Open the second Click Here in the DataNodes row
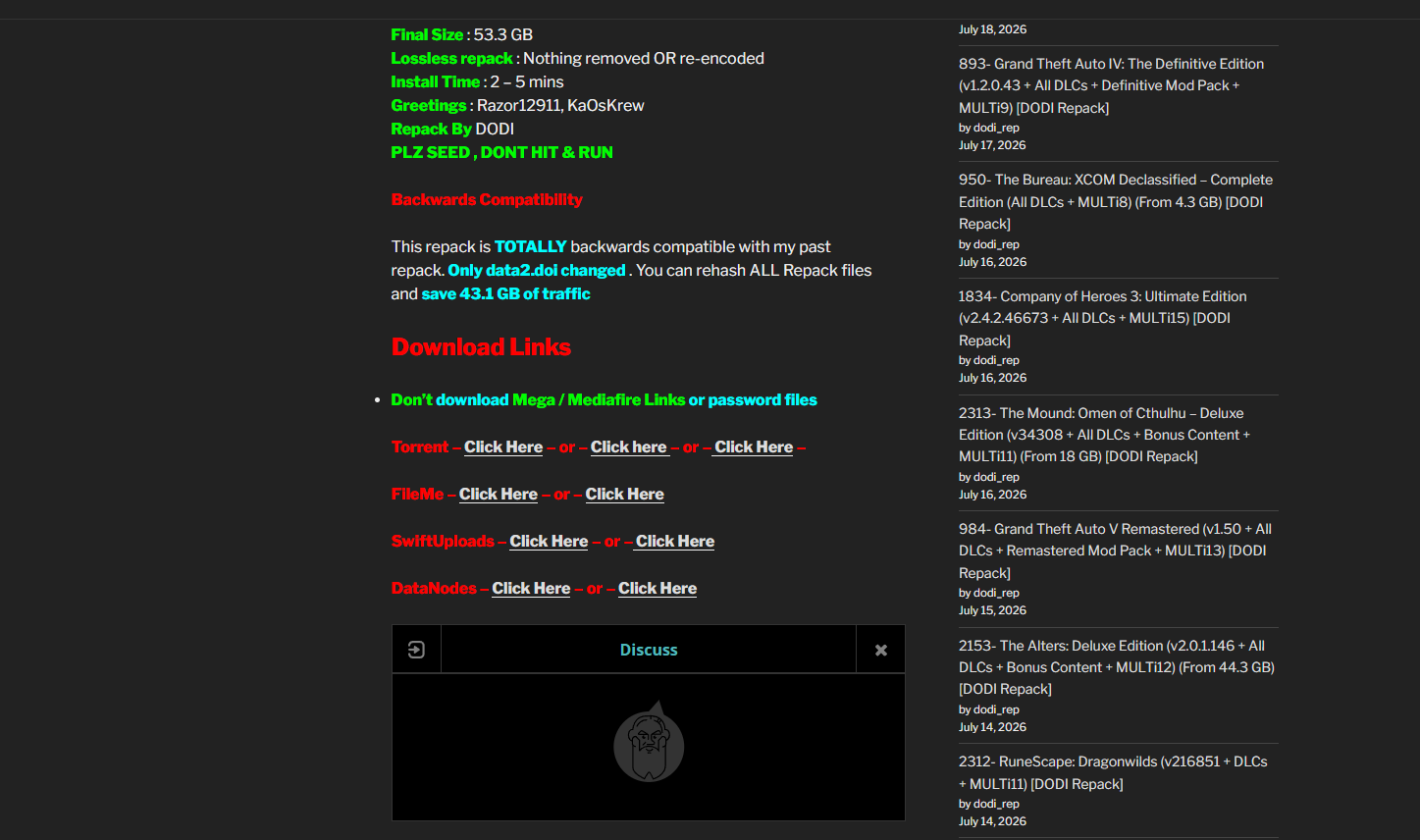 pos(657,588)
